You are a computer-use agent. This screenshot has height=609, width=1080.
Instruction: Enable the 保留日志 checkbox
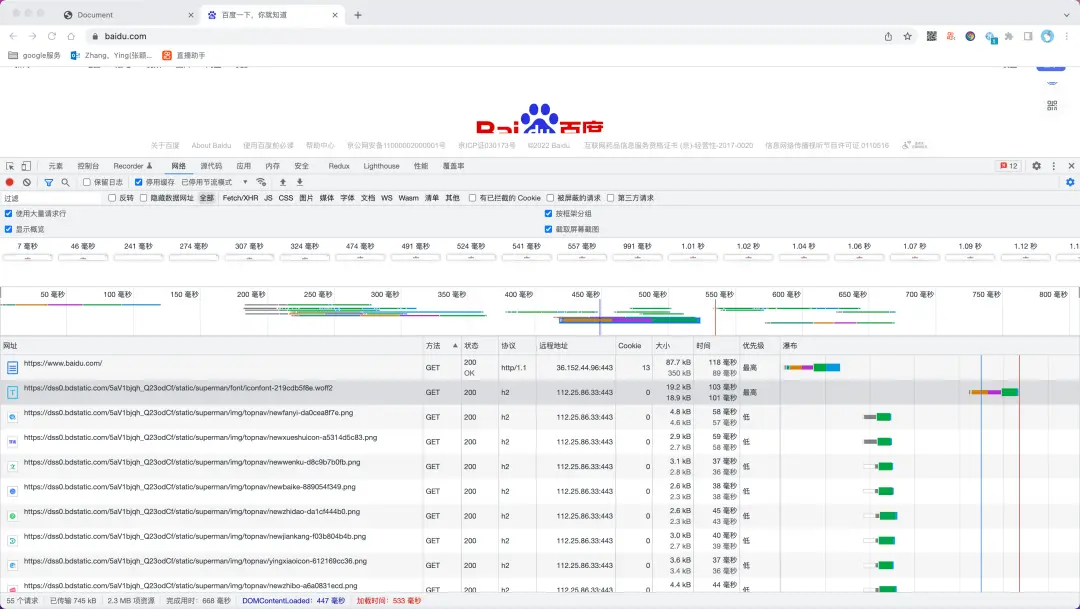pyautogui.click(x=87, y=183)
